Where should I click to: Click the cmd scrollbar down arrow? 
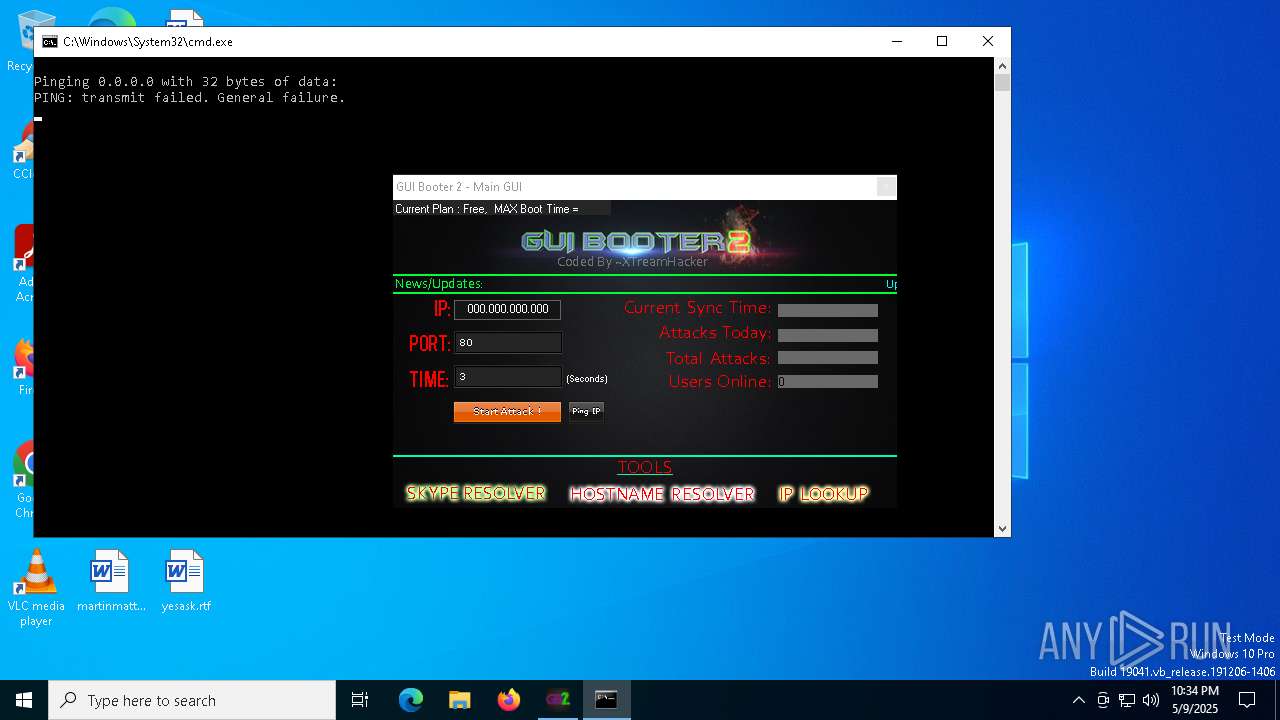coord(1002,528)
